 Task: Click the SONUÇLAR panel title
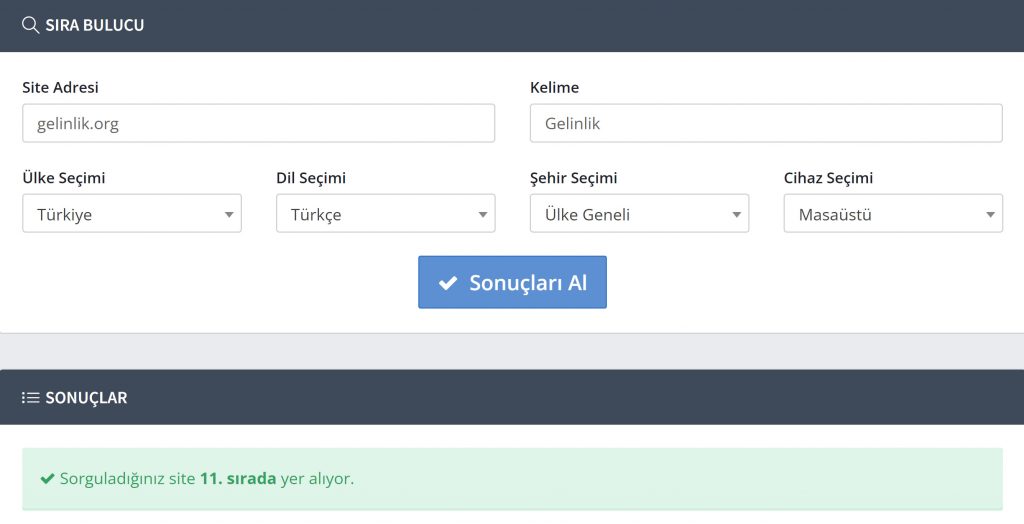(86, 398)
